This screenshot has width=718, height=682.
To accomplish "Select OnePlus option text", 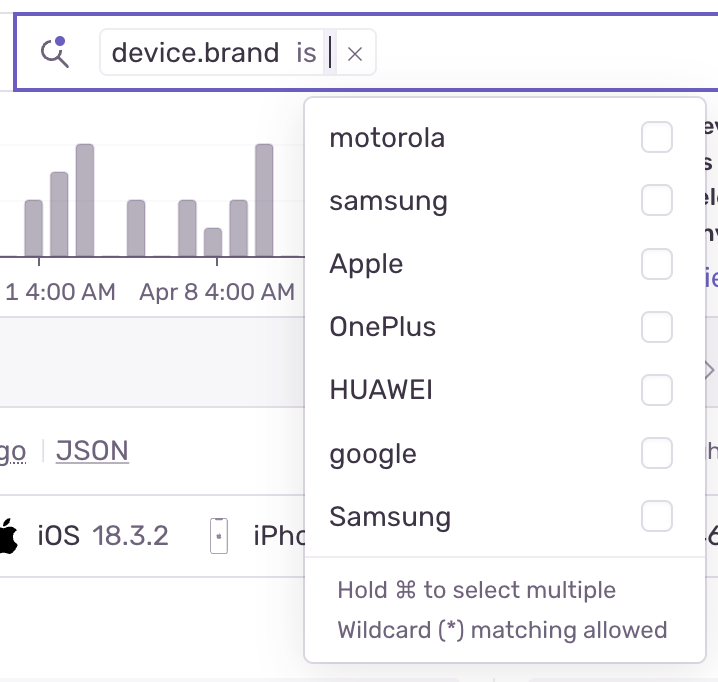I will [383, 327].
